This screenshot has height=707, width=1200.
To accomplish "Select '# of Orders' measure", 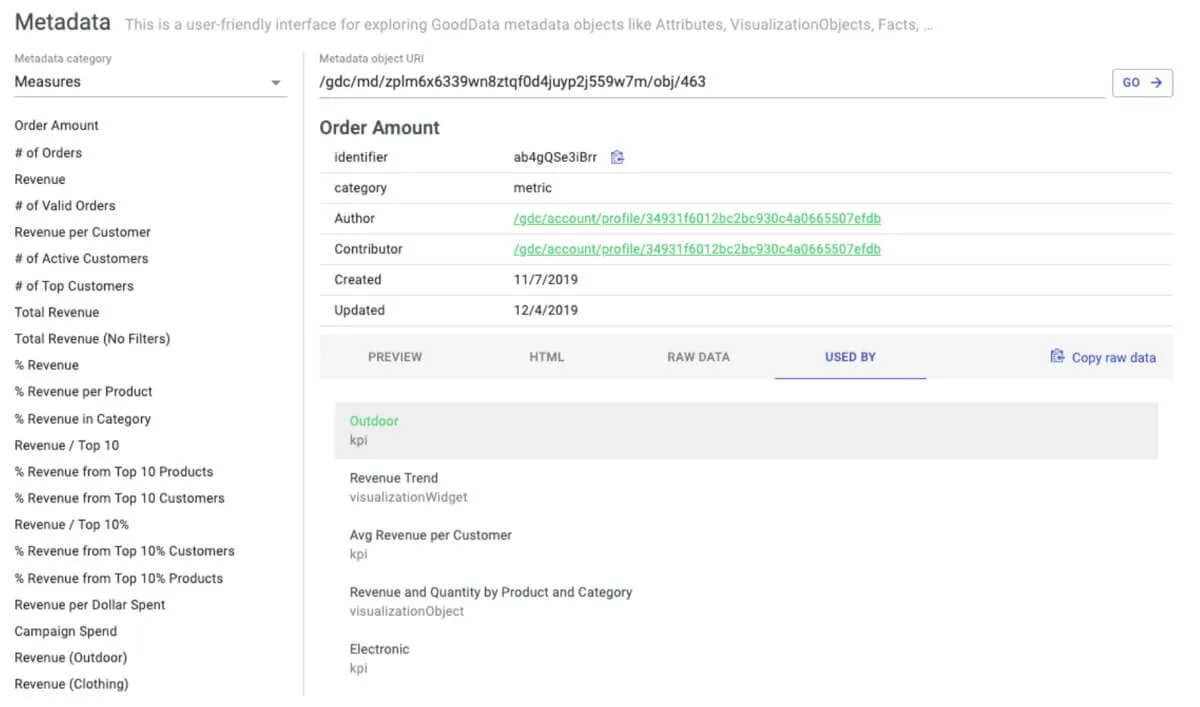I will point(48,153).
